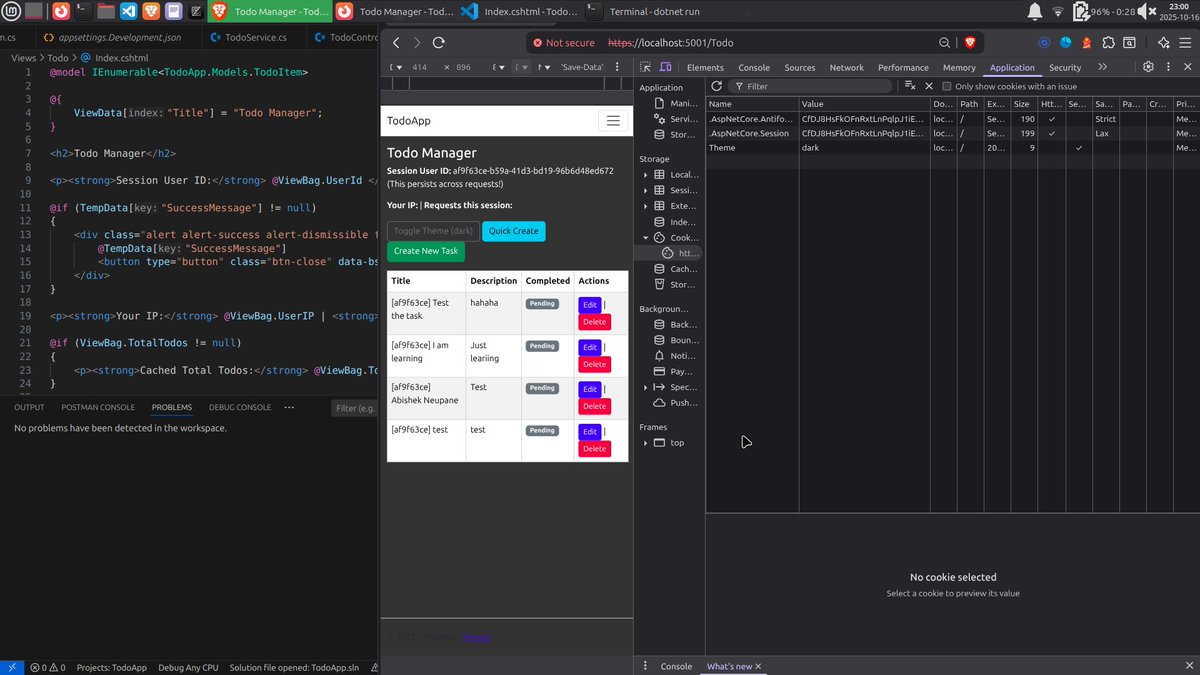
Task: Open Service workers in Application sidebar
Action: pyautogui.click(x=677, y=119)
